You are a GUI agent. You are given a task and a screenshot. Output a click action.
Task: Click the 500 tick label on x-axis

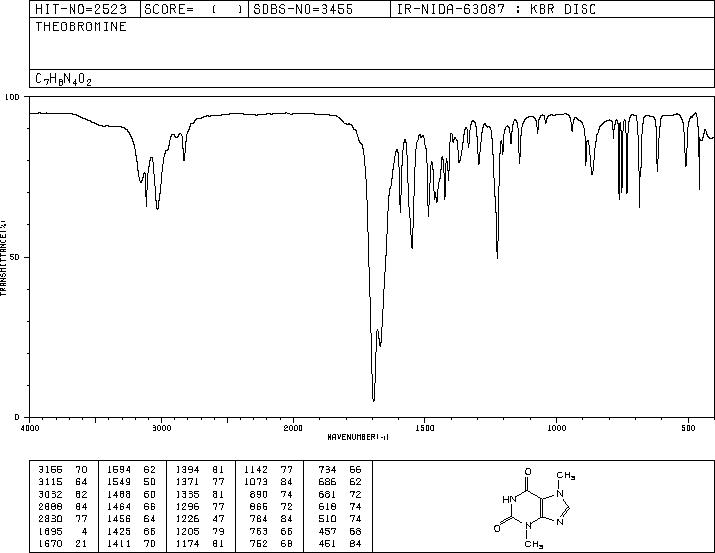tap(689, 428)
